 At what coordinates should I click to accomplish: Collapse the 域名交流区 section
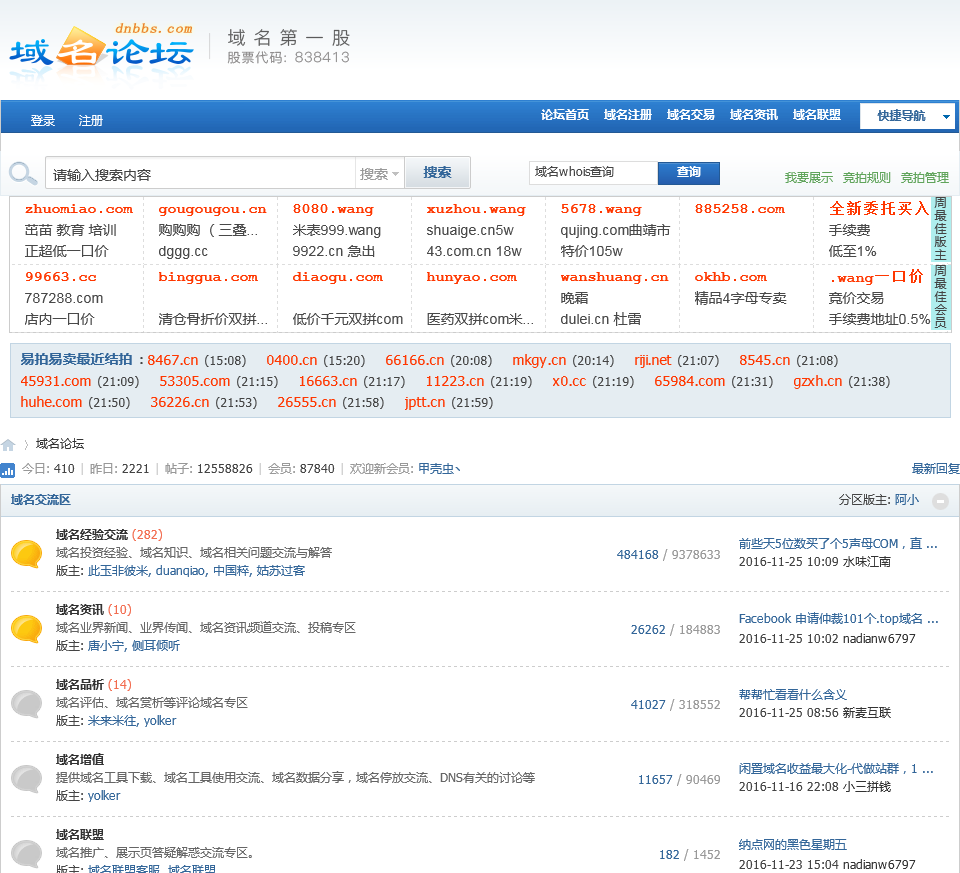pyautogui.click(x=940, y=501)
